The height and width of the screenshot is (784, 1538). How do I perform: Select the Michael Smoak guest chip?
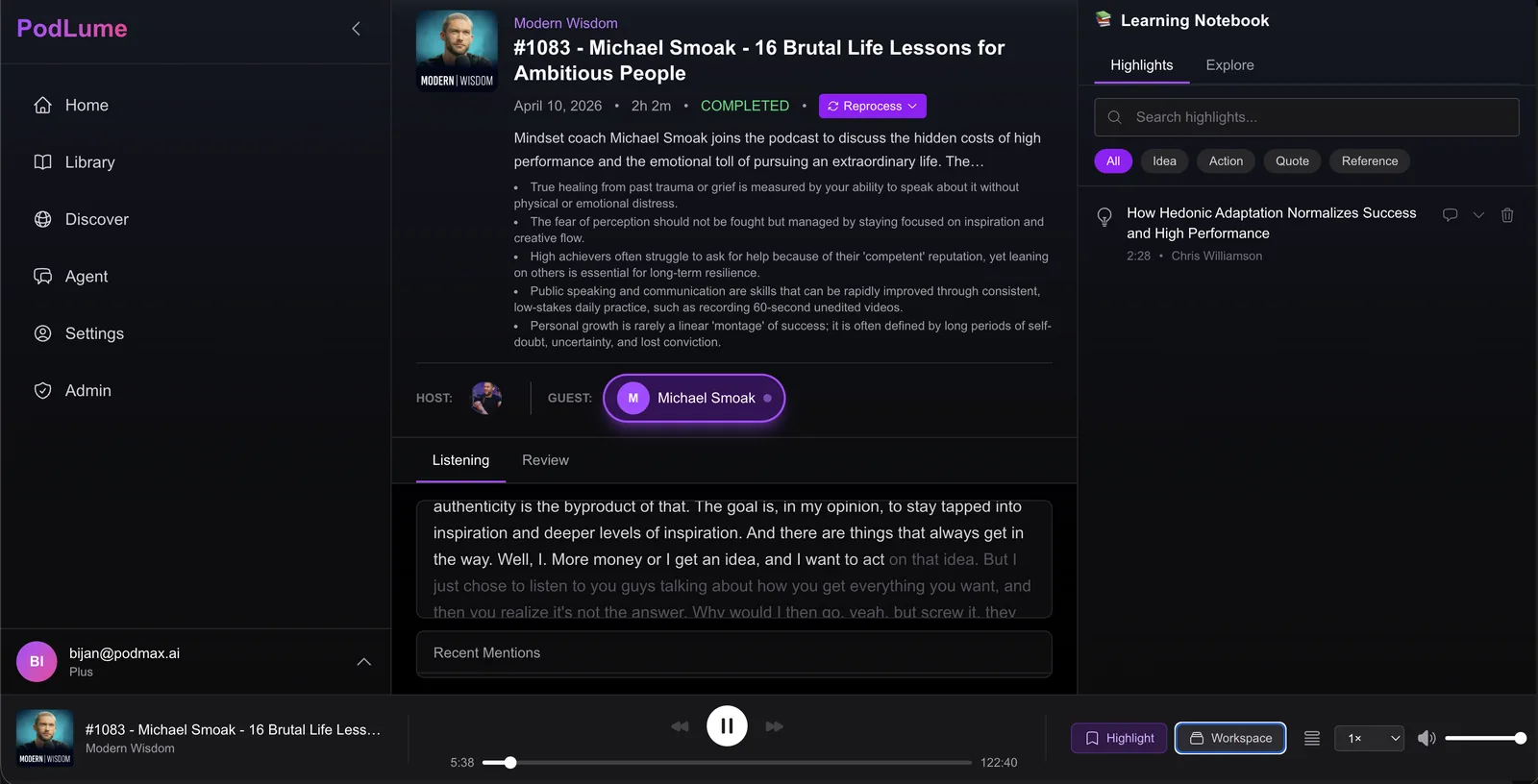pos(694,398)
